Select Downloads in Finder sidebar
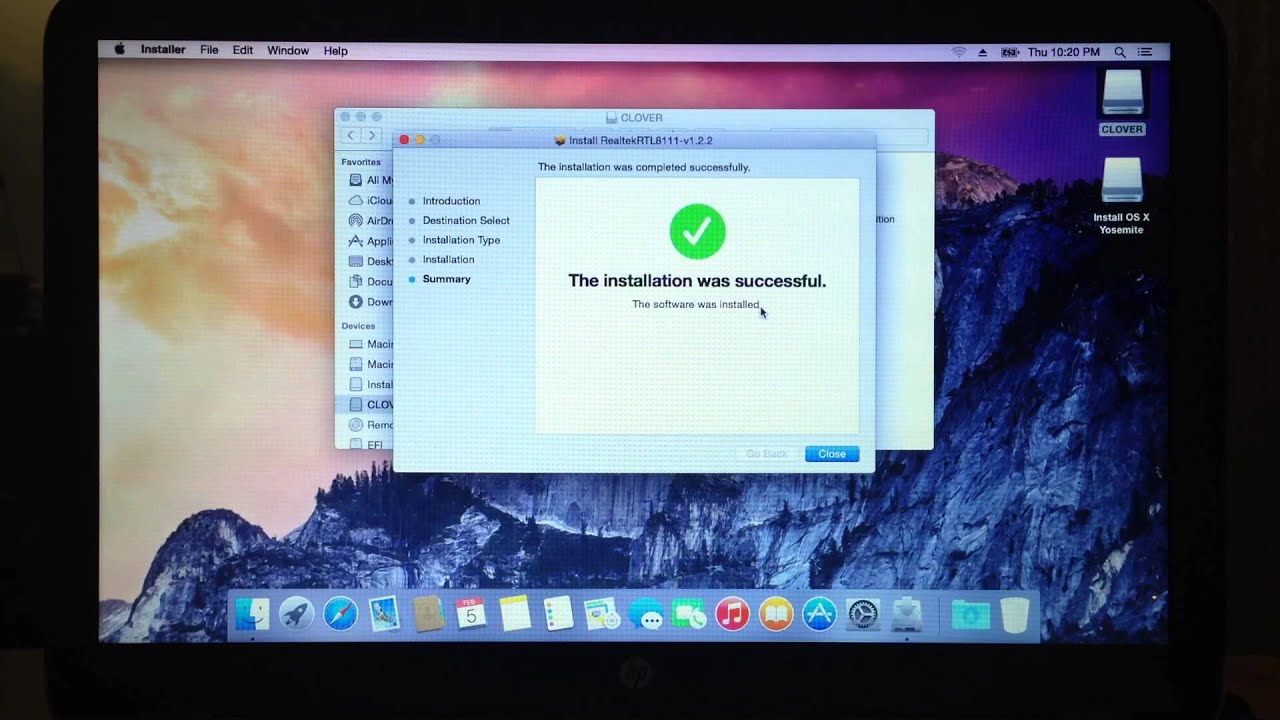Image resolution: width=1280 pixels, height=720 pixels. point(370,302)
